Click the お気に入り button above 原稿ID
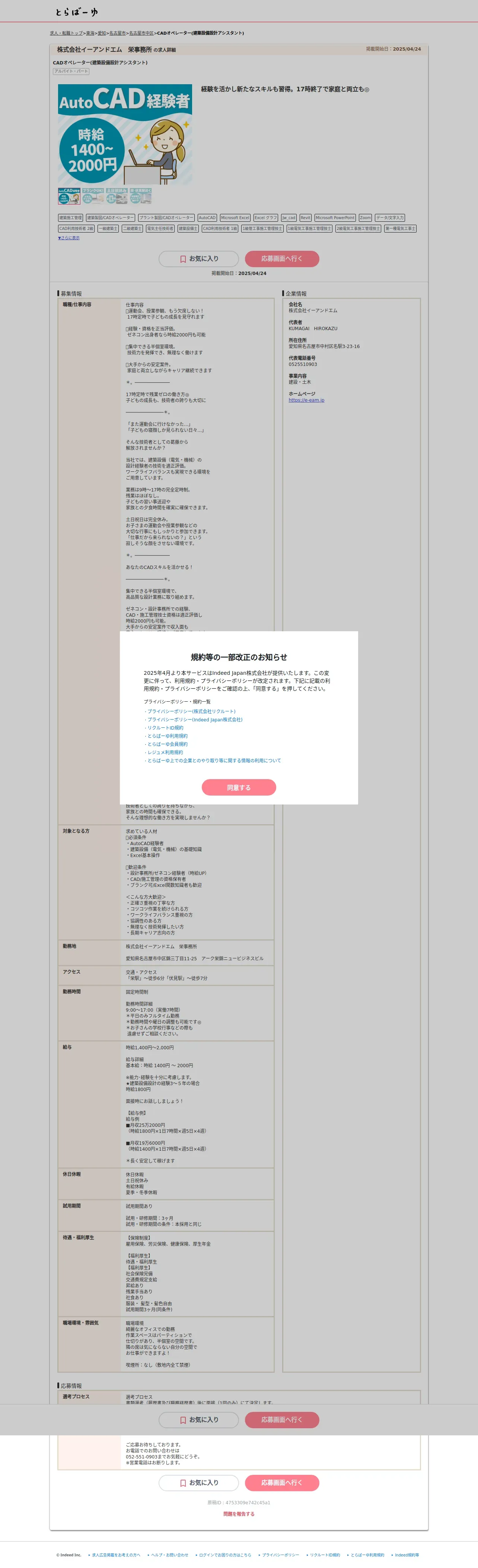The image size is (478, 1568). pos(199,1483)
